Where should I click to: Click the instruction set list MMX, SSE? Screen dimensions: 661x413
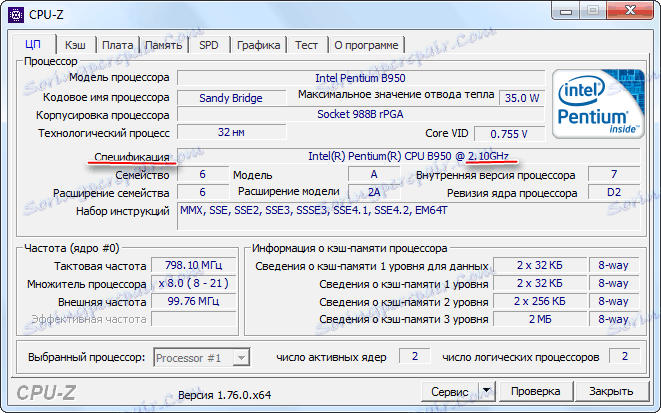408,216
